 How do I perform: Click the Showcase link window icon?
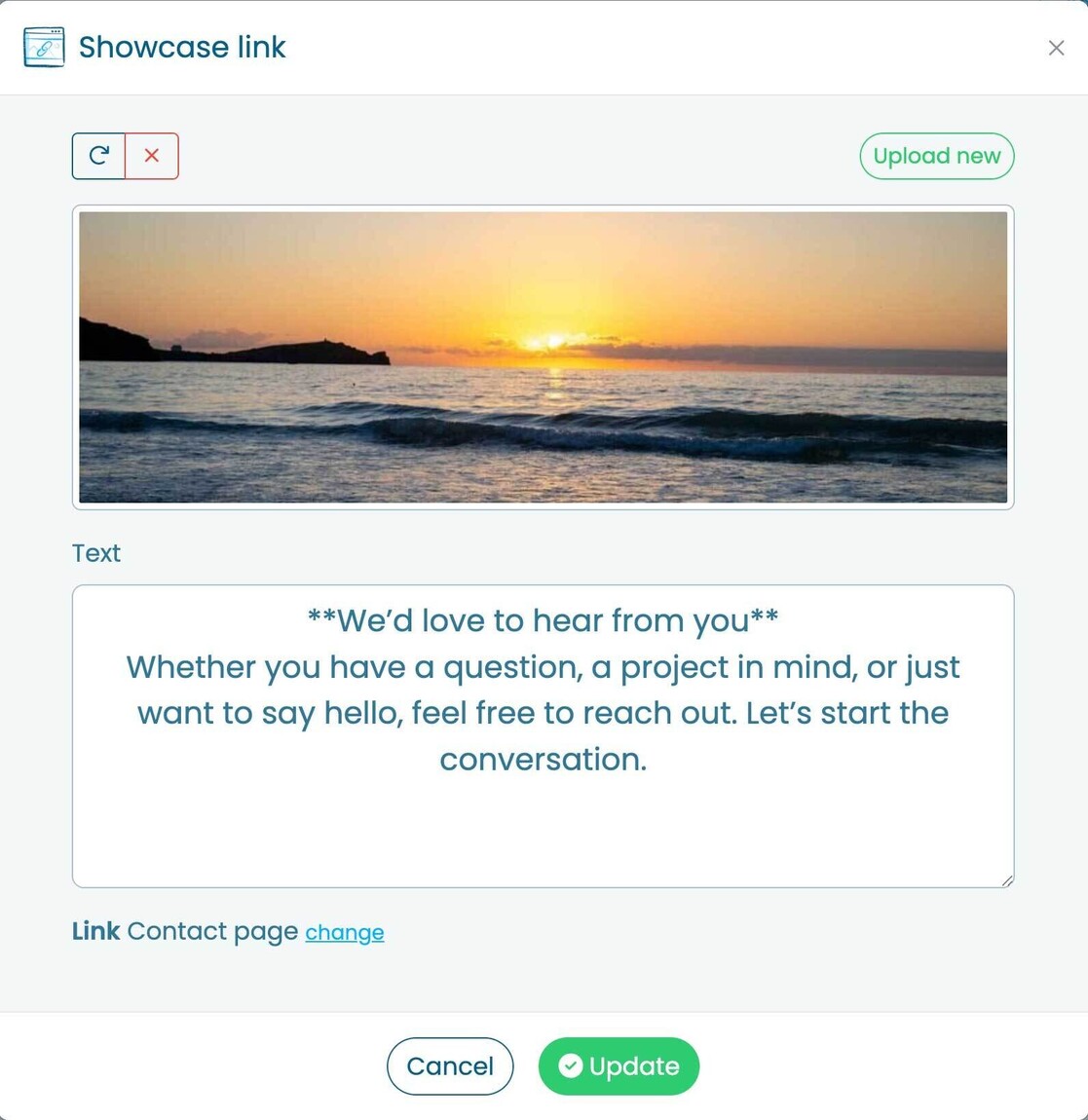click(44, 47)
